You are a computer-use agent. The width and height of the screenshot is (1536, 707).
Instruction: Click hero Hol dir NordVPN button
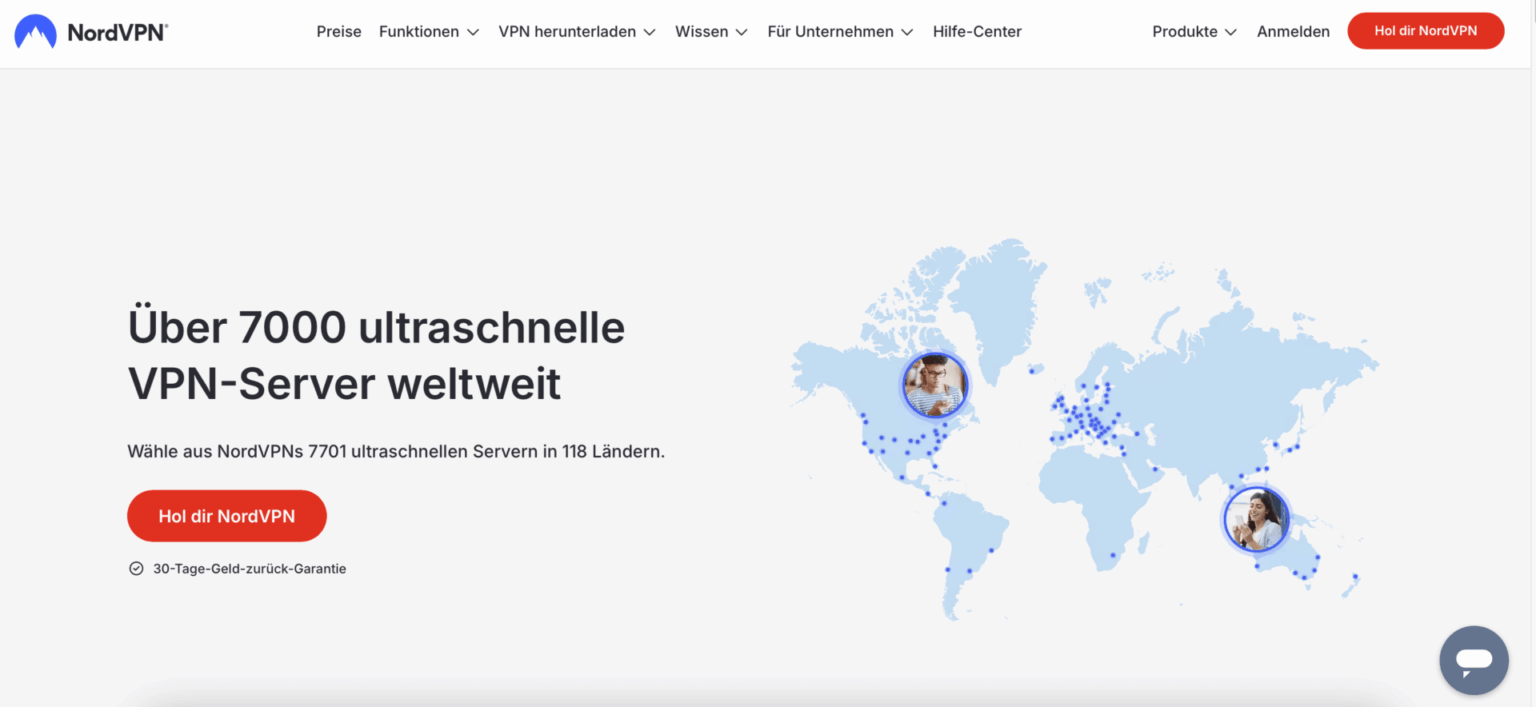coord(227,516)
